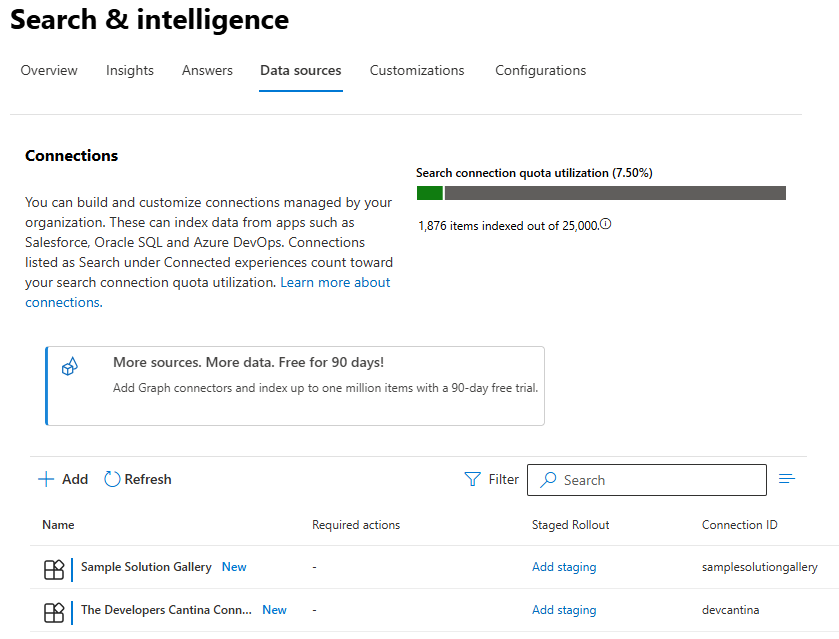
Task: Open The Developers Cantina Conn... connection
Action: click(x=166, y=610)
